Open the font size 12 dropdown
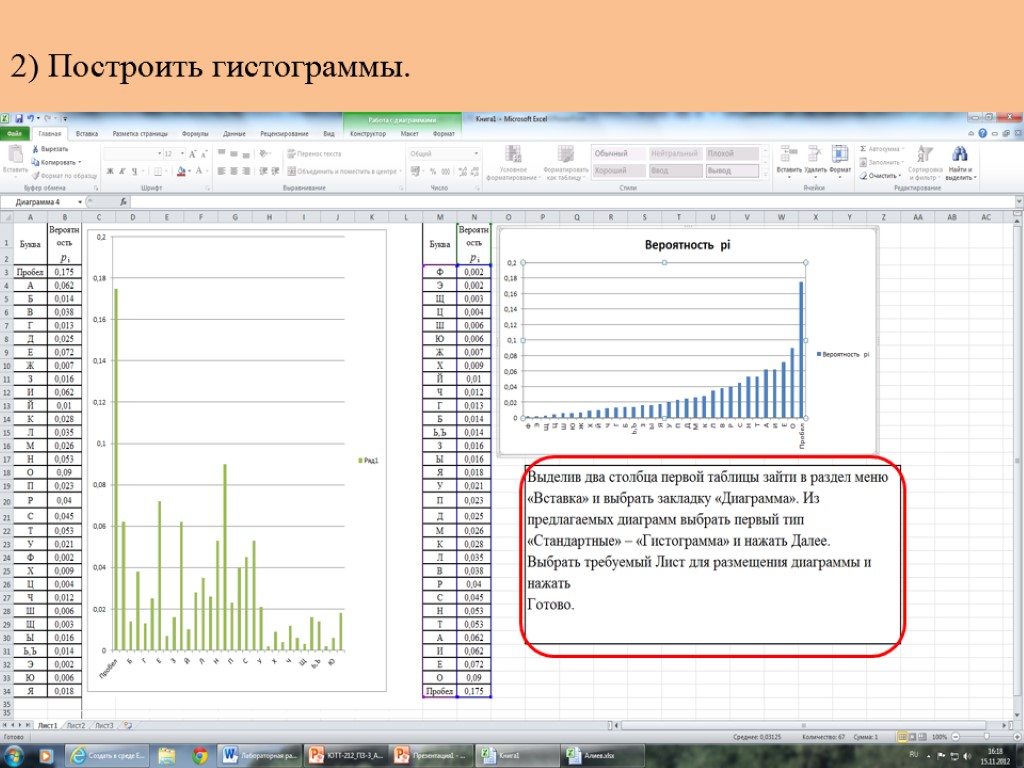Screen dimensions: 1024x768 (x=182, y=154)
